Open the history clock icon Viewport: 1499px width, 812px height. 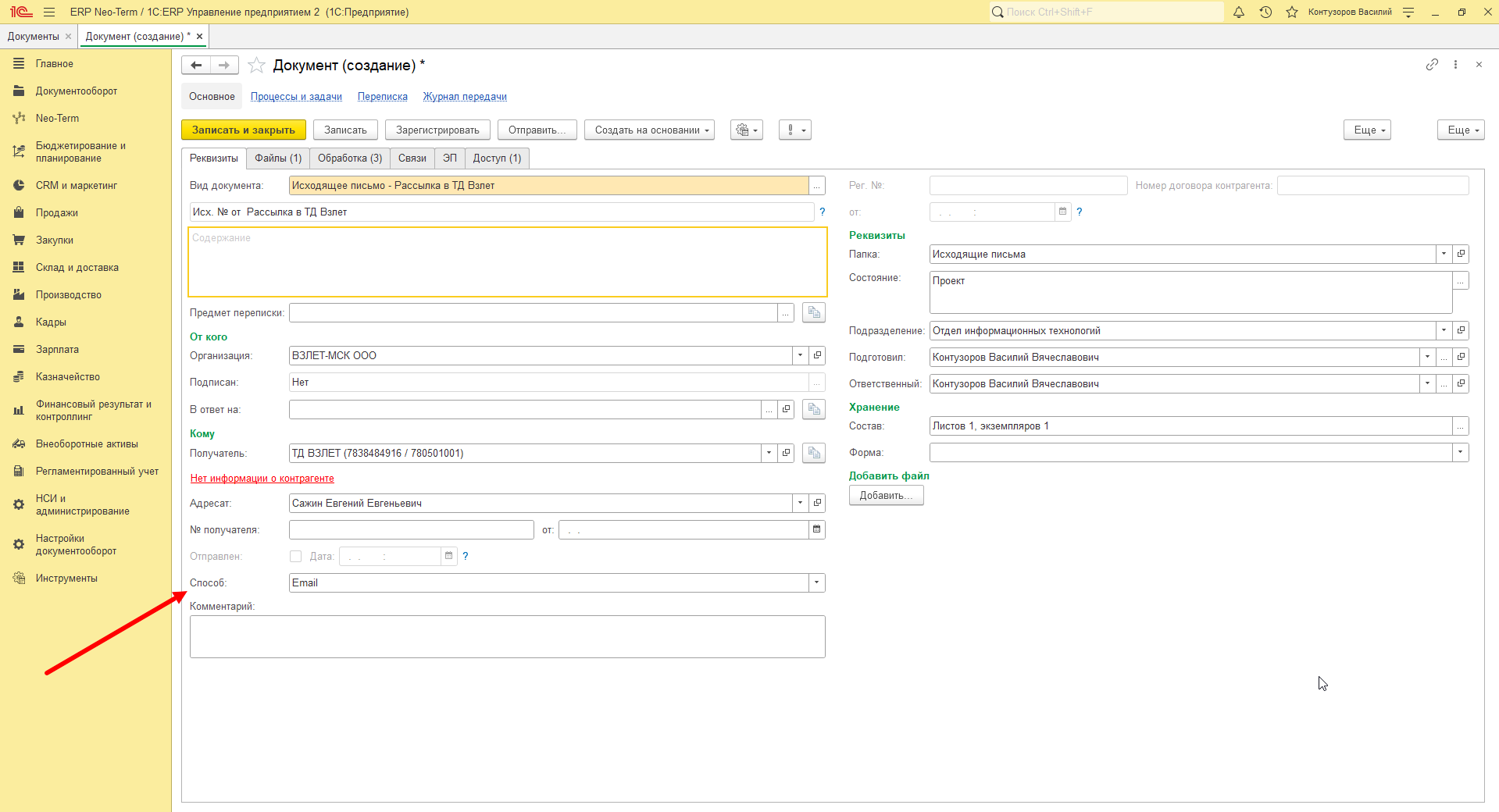[x=1265, y=12]
